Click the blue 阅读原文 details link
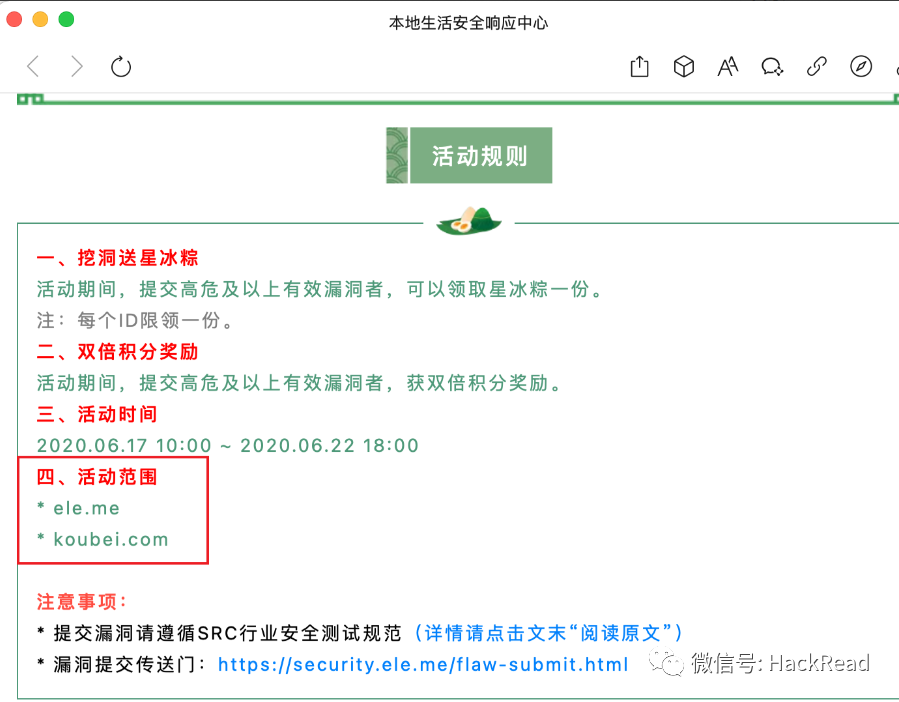 pyautogui.click(x=548, y=633)
